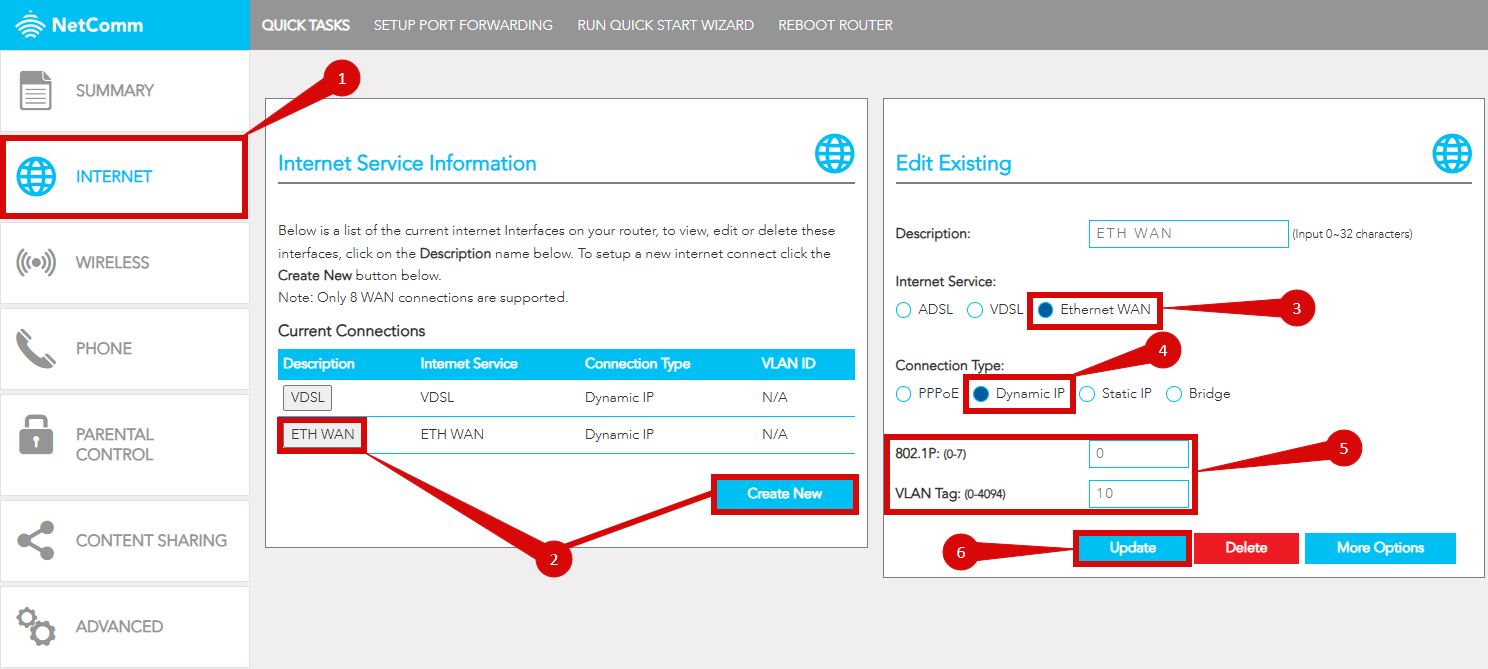Open PARENTAL CONTROL settings
This screenshot has width=1488, height=669.
pos(124,445)
